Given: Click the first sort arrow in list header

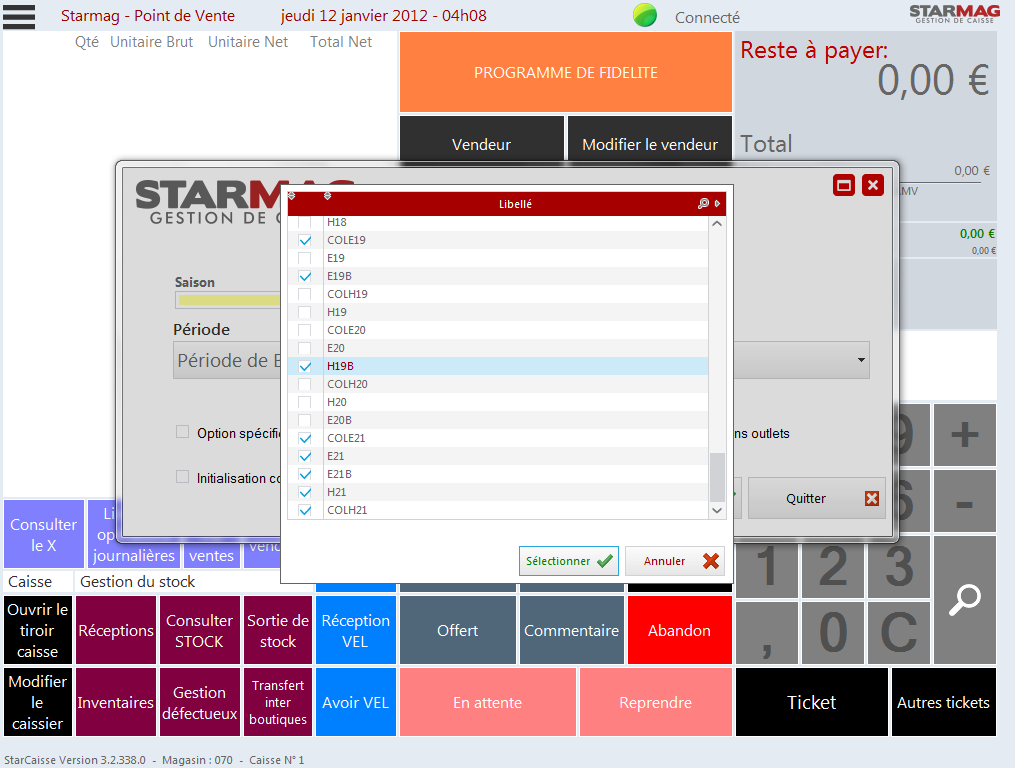Looking at the screenshot, I should pos(291,195).
